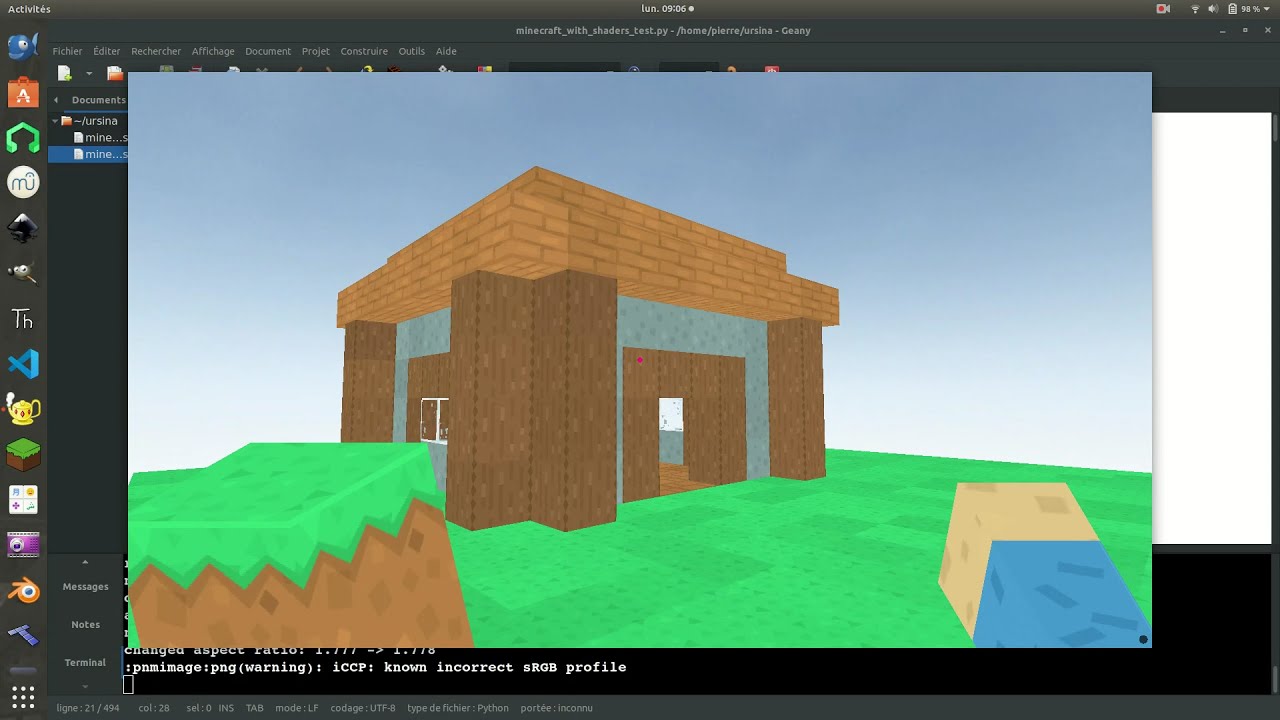Click the 'mode : LF' status entry
The image size is (1280, 720).
(x=297, y=708)
